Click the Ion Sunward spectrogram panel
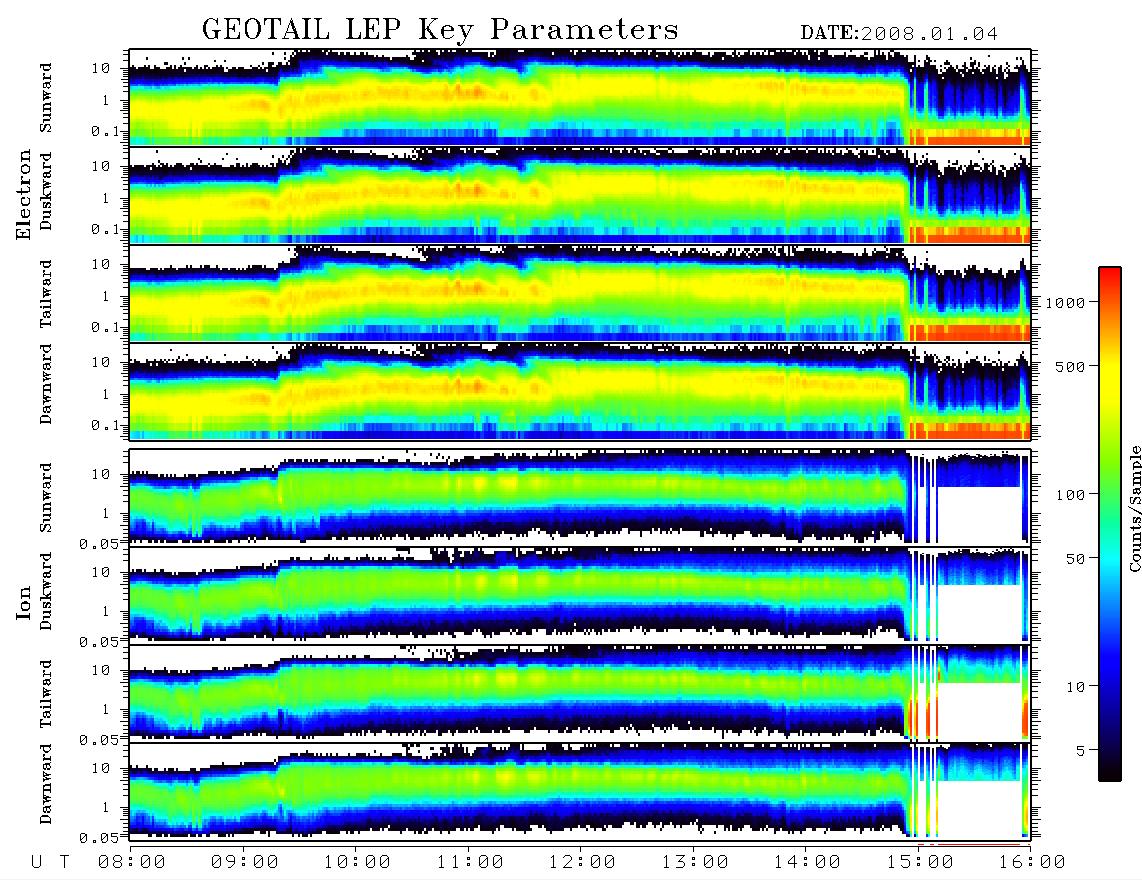This screenshot has height=880, width=1142. tap(580, 496)
